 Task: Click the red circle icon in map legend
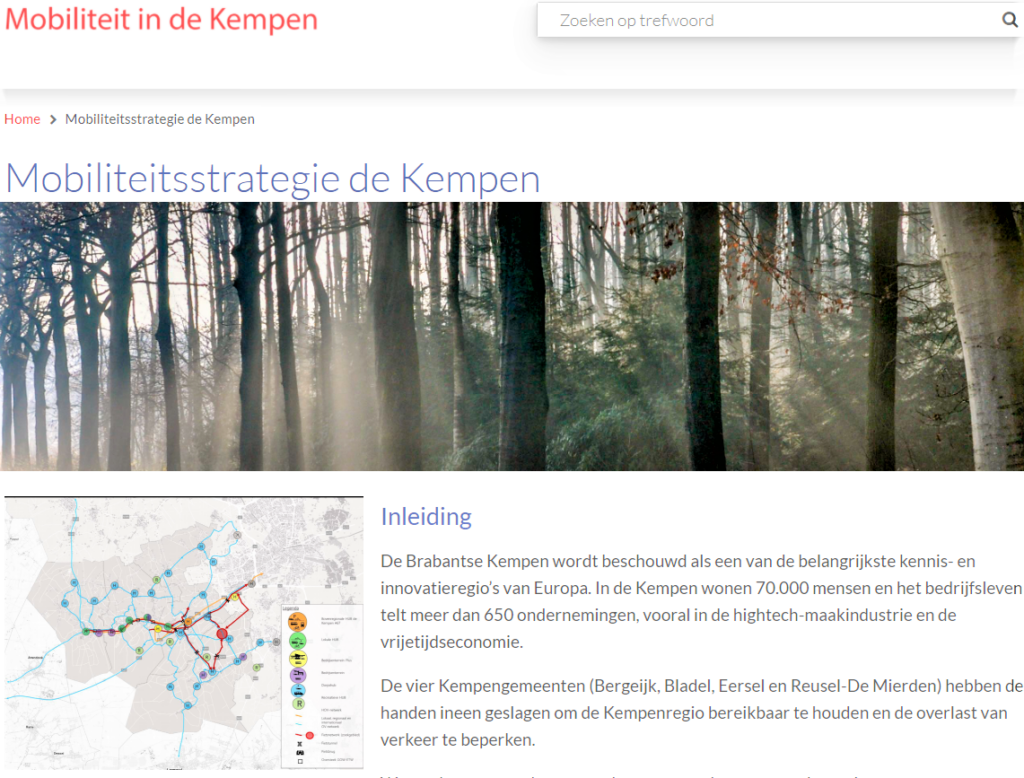coord(309,735)
